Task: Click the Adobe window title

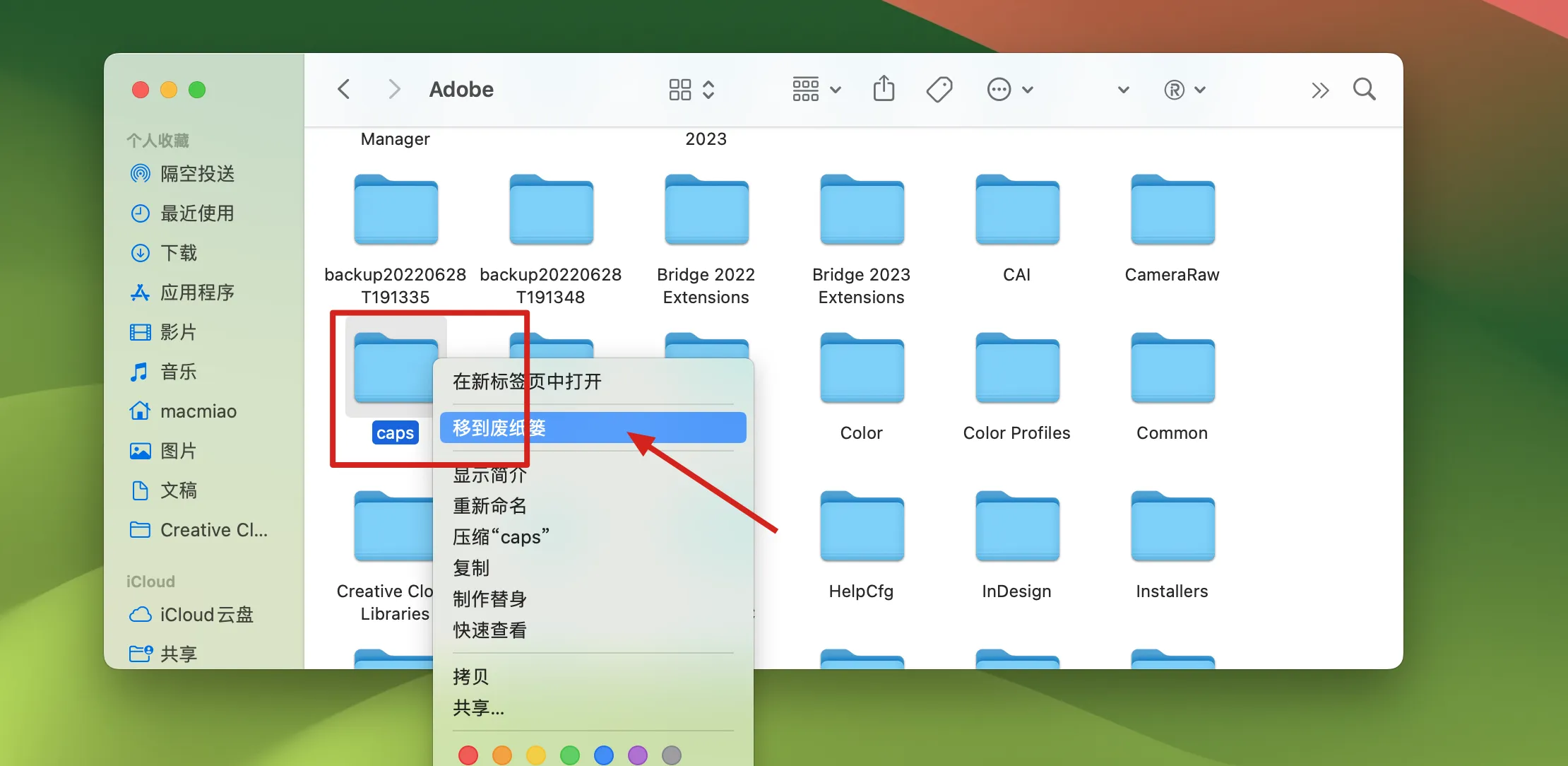Action: (x=461, y=90)
